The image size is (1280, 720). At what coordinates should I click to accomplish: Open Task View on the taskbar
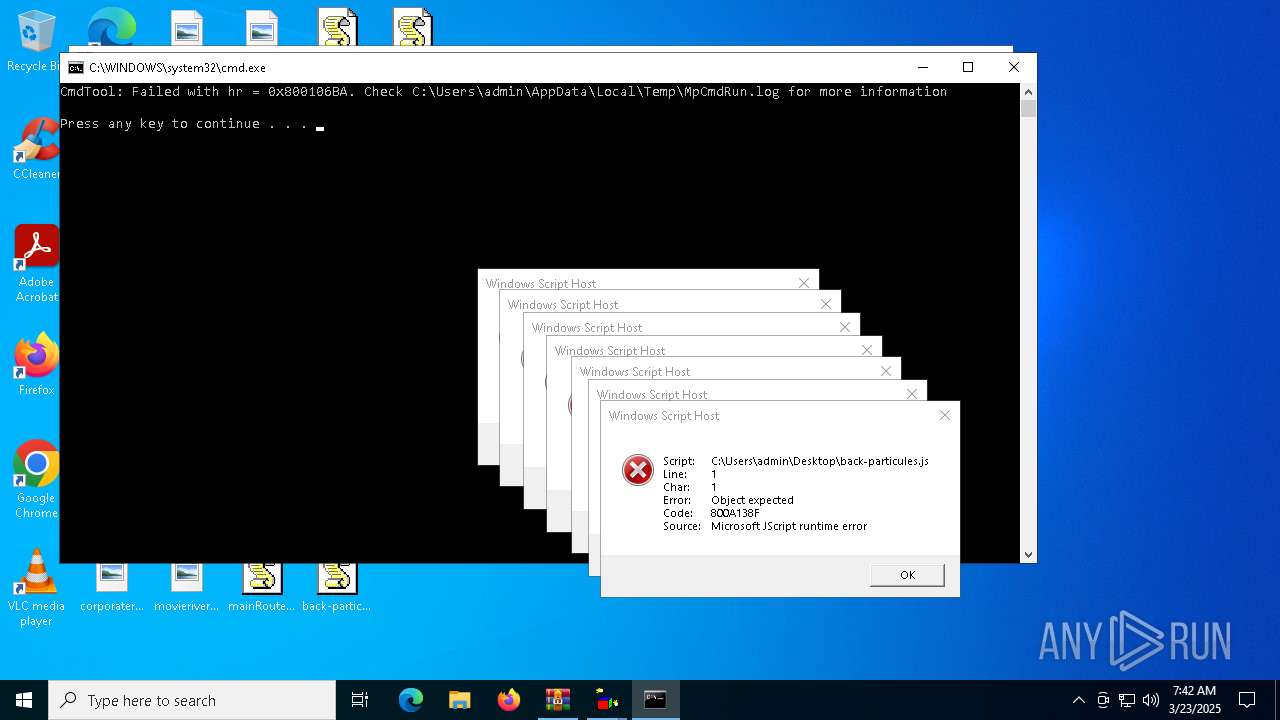360,700
